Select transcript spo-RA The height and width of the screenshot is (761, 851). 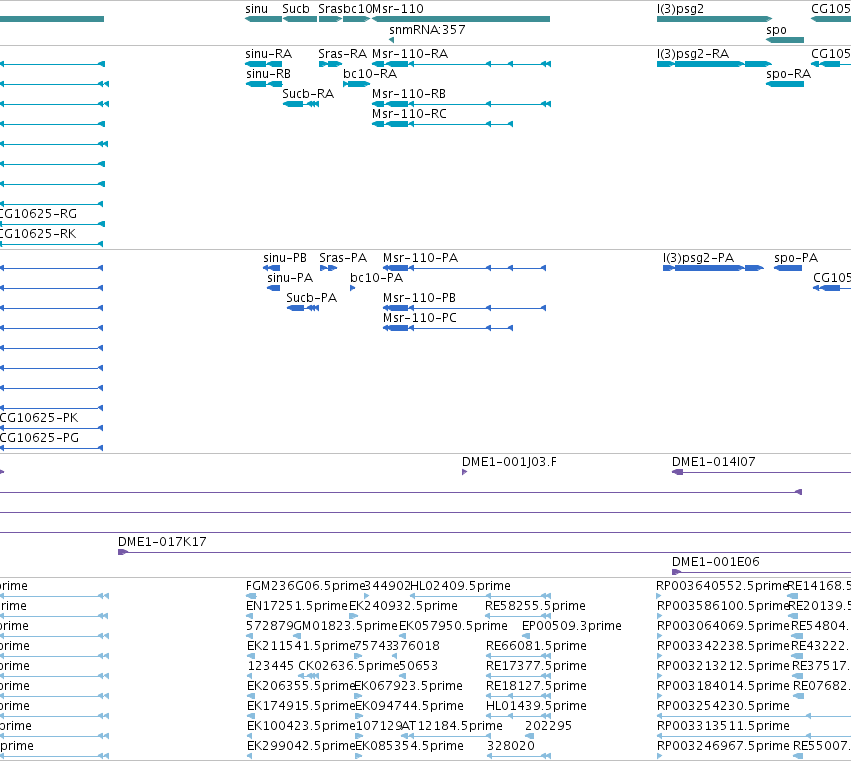pyautogui.click(x=788, y=74)
